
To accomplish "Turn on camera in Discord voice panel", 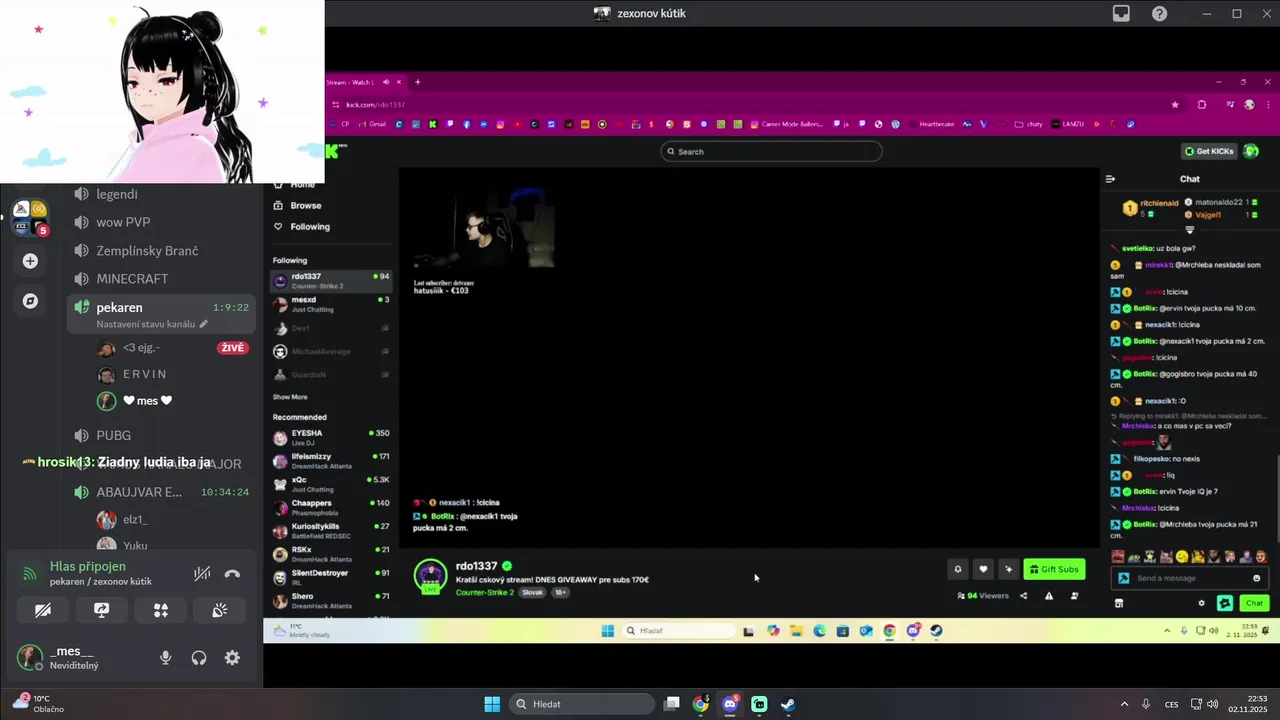I will coord(42,609).
